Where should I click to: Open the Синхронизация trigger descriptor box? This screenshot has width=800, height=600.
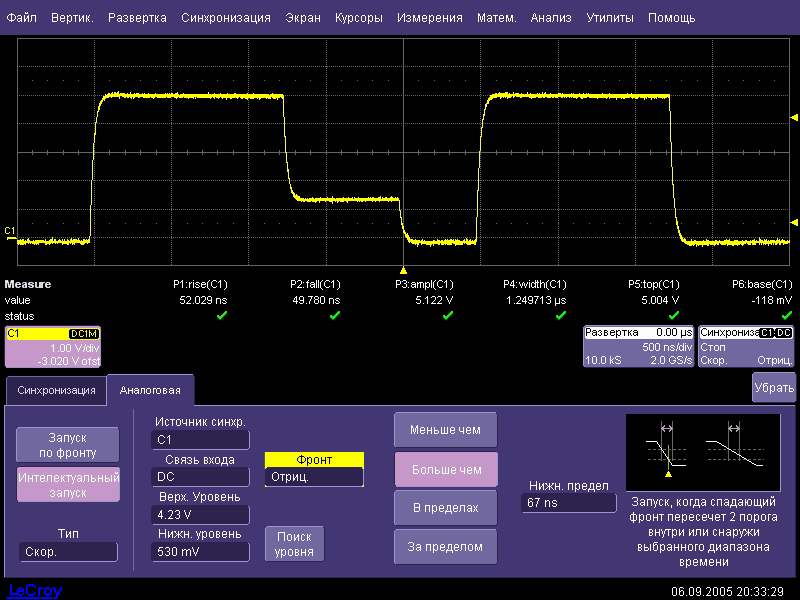click(746, 346)
